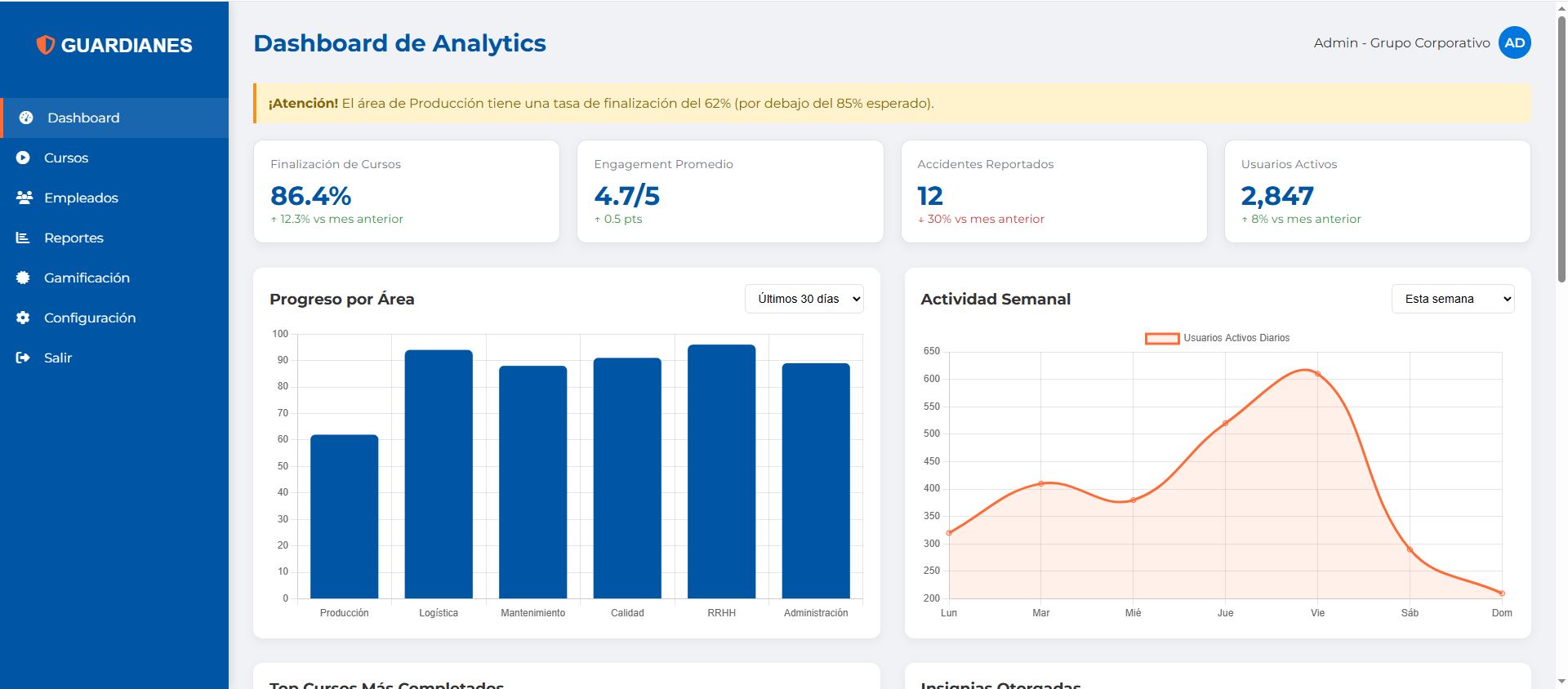This screenshot has width=1568, height=689.
Task: Click the Cursos play icon
Action: tap(23, 158)
